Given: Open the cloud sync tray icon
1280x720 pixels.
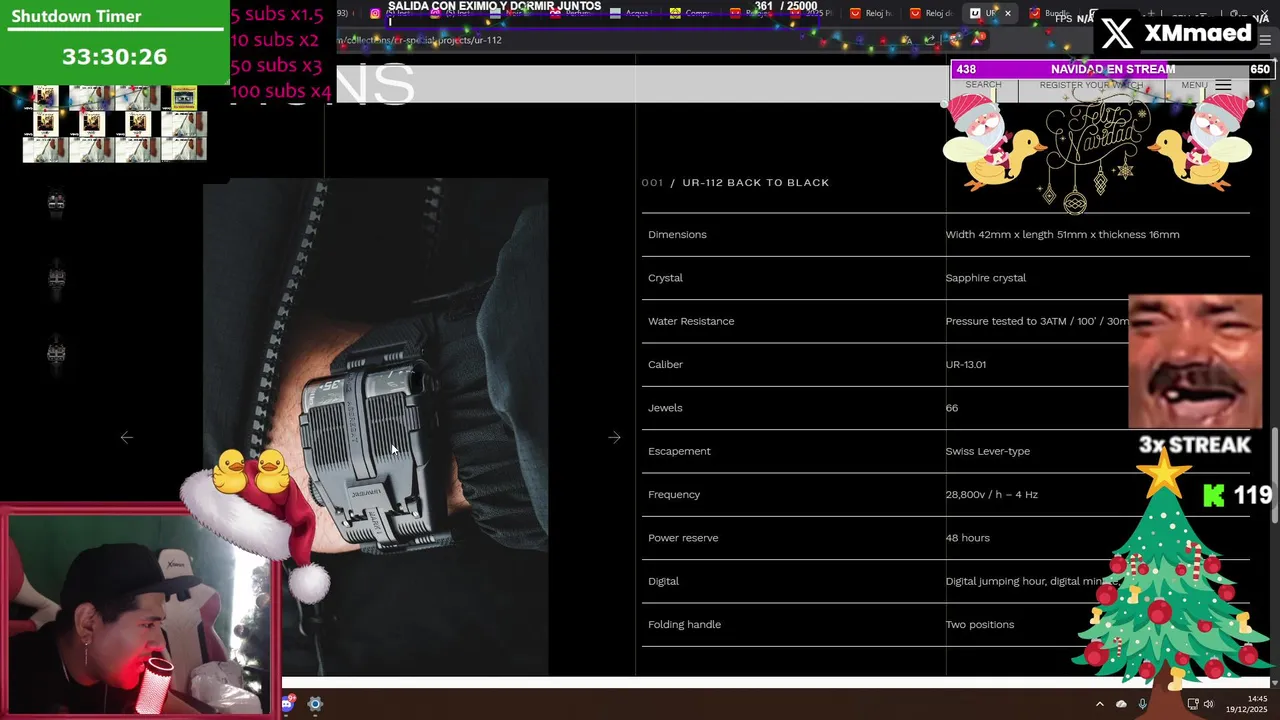Looking at the screenshot, I should click(x=1121, y=704).
